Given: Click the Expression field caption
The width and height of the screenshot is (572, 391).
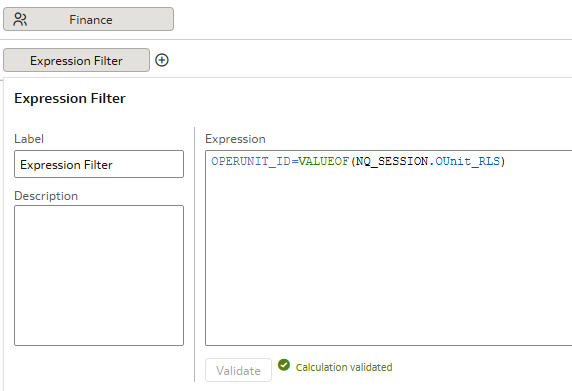Looking at the screenshot, I should point(235,139).
